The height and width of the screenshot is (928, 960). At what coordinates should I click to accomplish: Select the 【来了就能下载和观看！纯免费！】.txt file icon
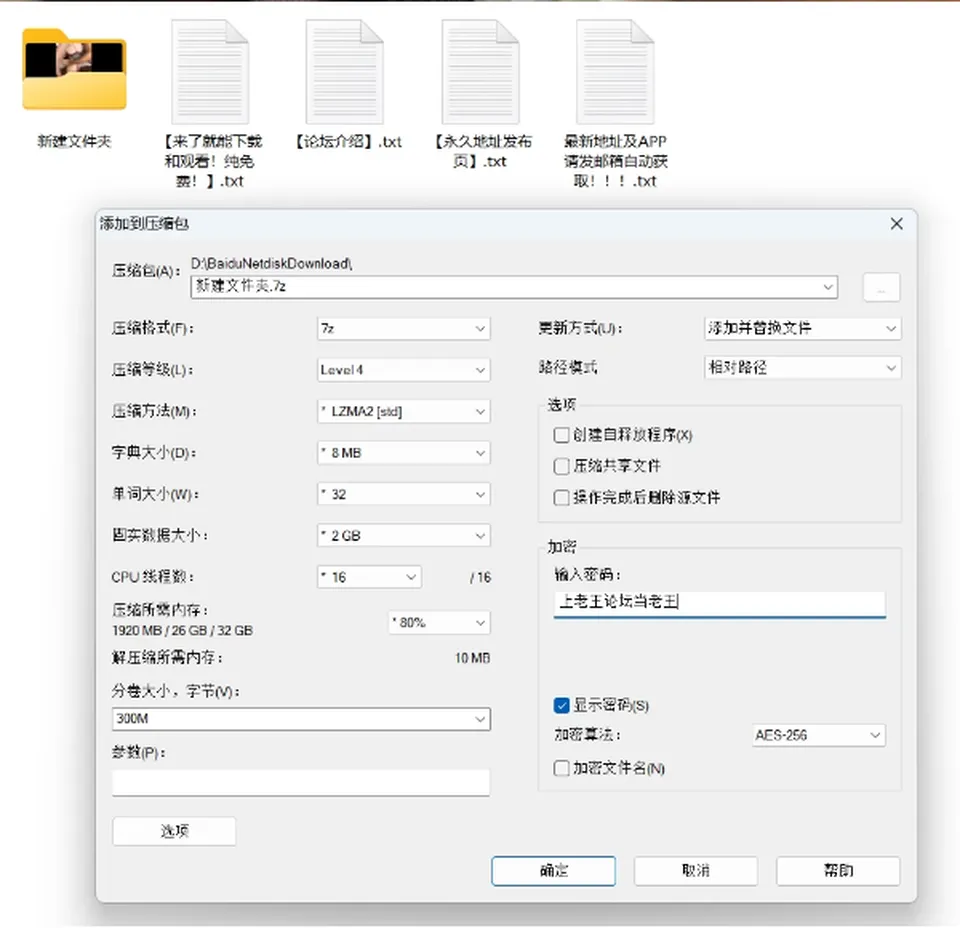(210, 72)
